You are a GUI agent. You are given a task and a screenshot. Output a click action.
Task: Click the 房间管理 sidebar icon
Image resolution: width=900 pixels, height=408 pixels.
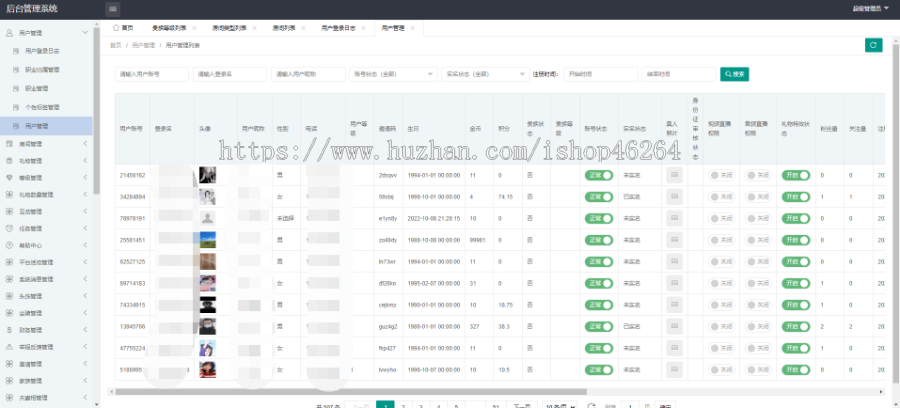point(9,144)
